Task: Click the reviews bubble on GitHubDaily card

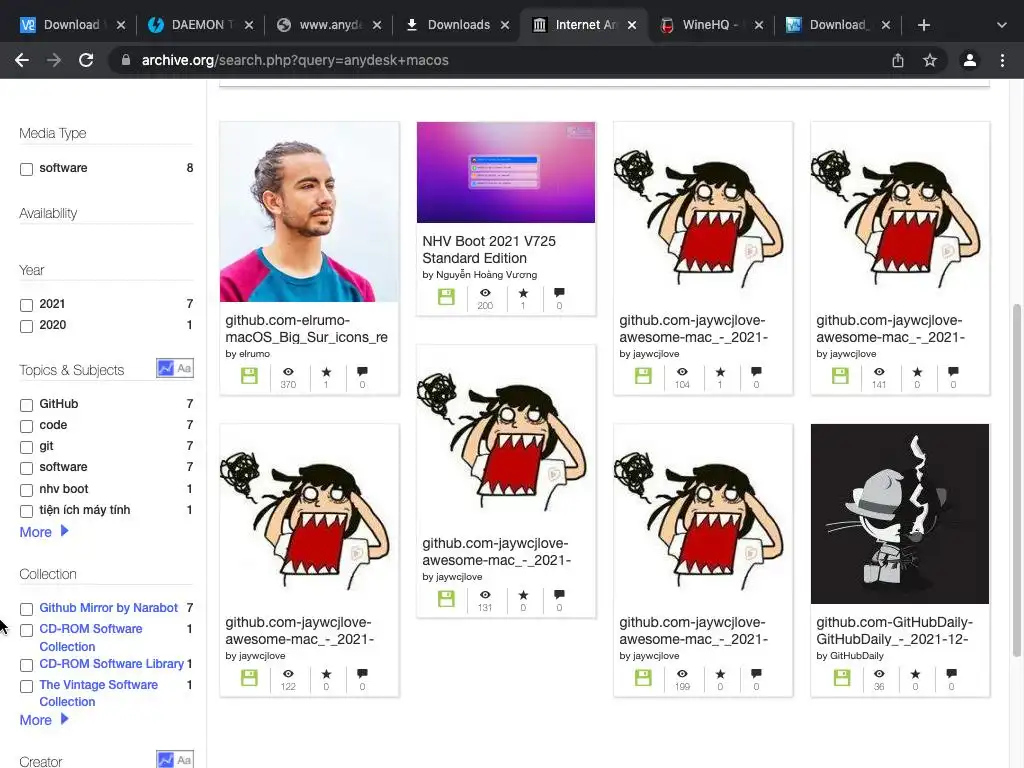Action: click(952, 673)
